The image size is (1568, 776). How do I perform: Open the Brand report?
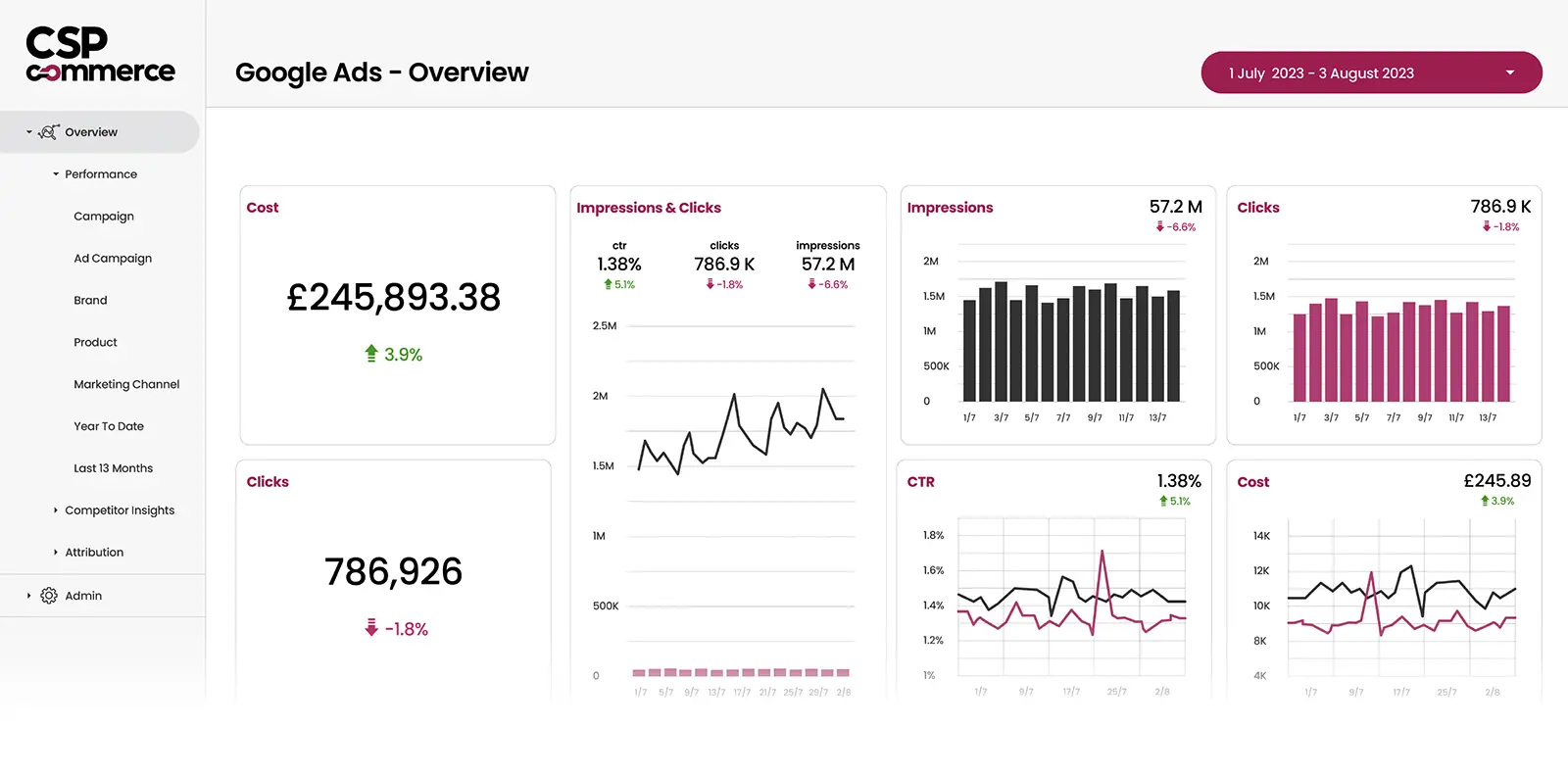pos(90,301)
